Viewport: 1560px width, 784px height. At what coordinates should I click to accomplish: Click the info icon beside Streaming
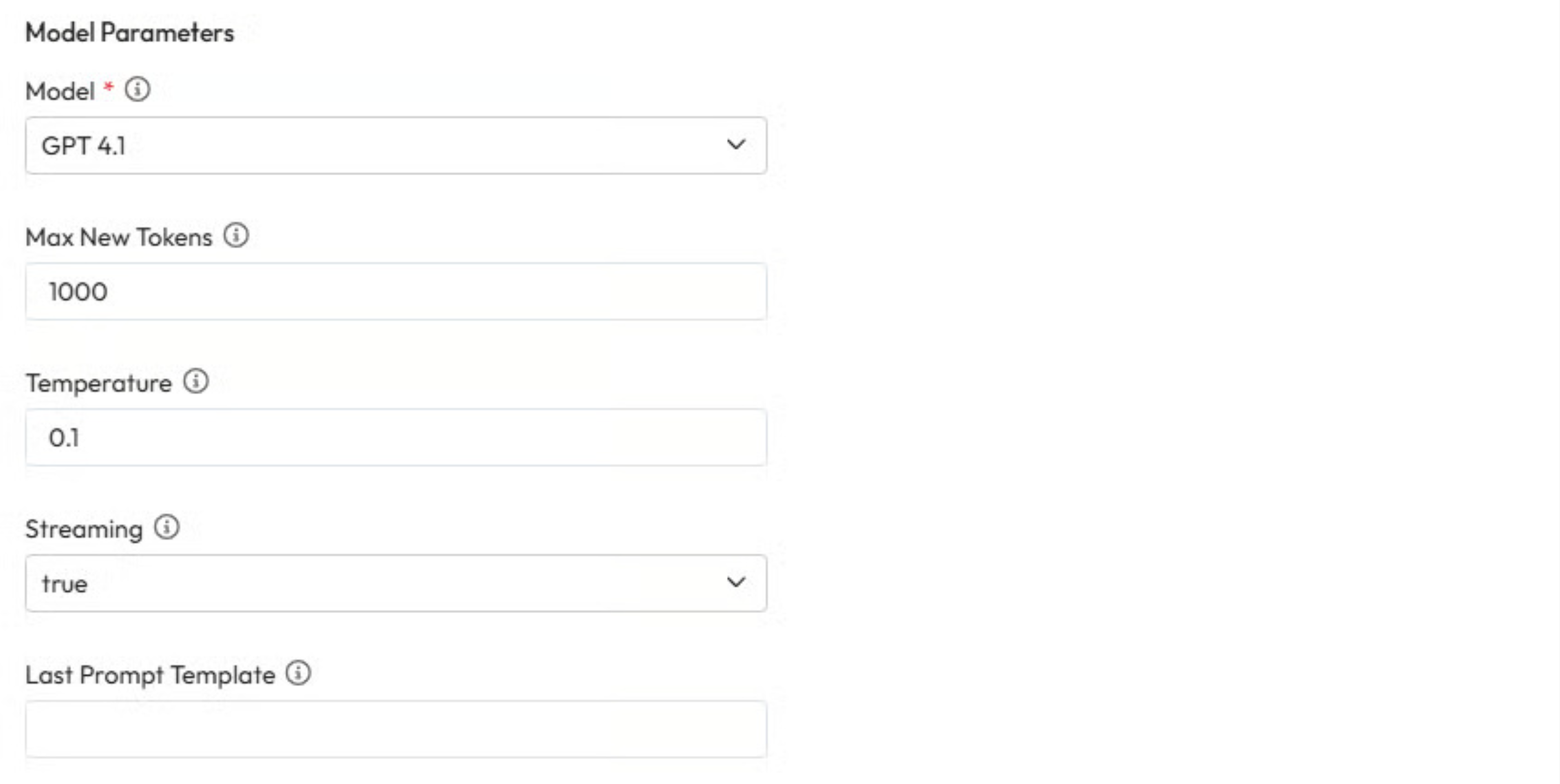pyautogui.click(x=167, y=527)
